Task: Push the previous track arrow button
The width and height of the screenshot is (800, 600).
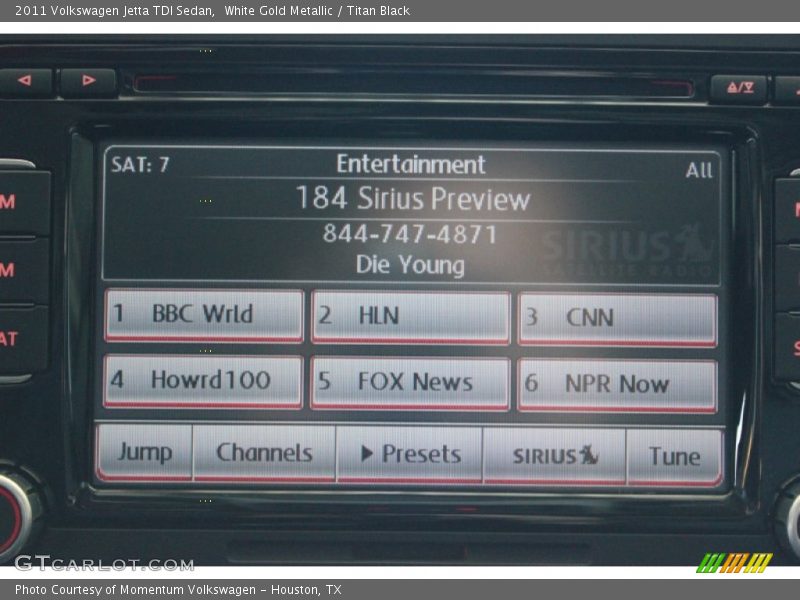Action: point(26,81)
